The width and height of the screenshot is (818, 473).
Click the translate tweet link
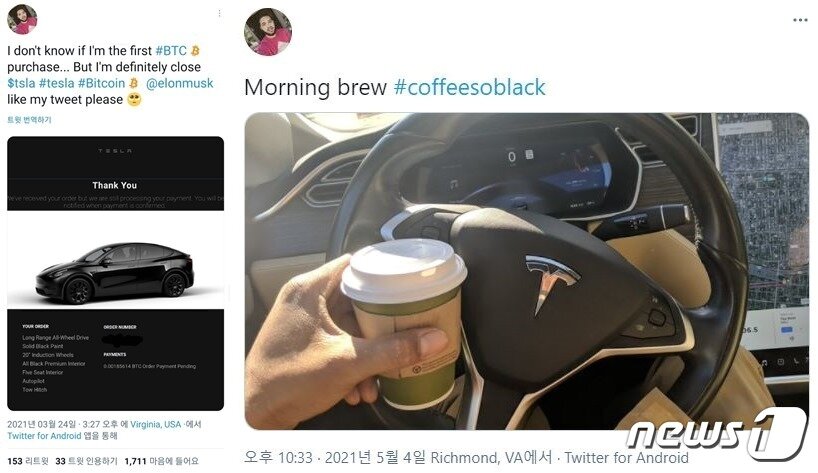click(x=29, y=120)
